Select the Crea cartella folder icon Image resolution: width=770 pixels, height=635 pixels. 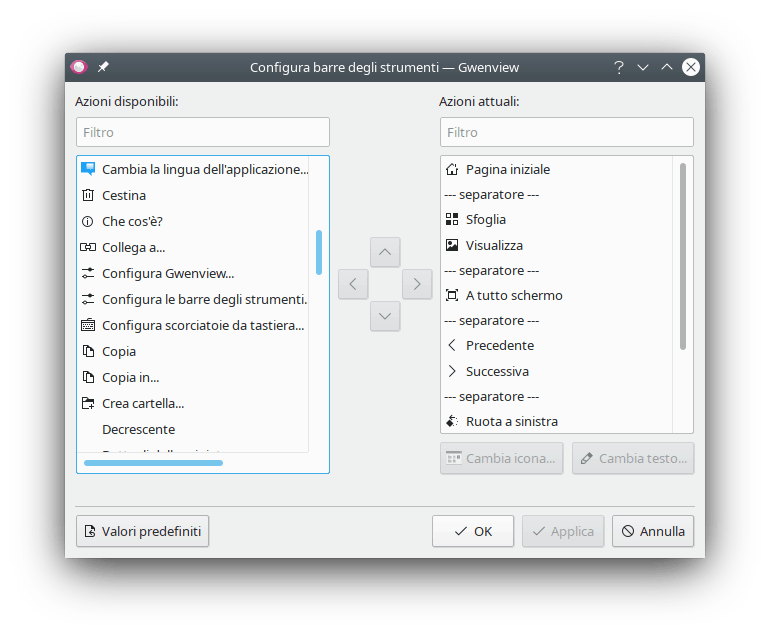coord(88,403)
